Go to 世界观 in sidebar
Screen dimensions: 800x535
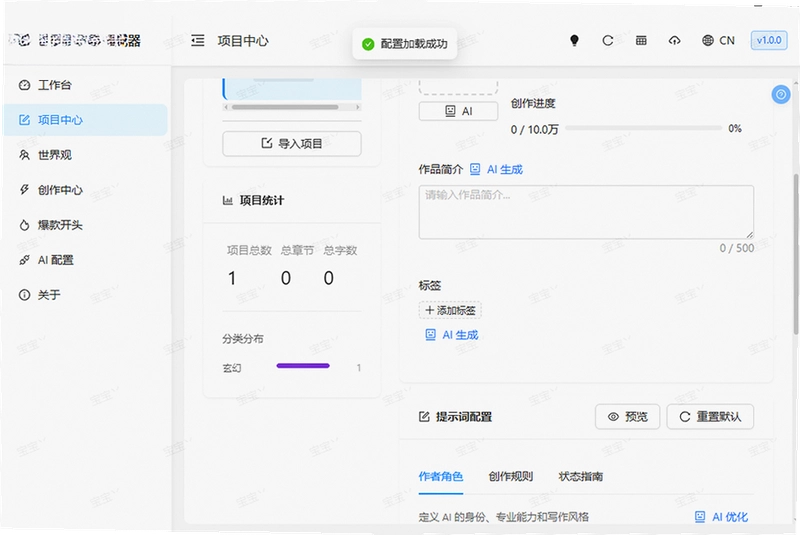point(85,155)
